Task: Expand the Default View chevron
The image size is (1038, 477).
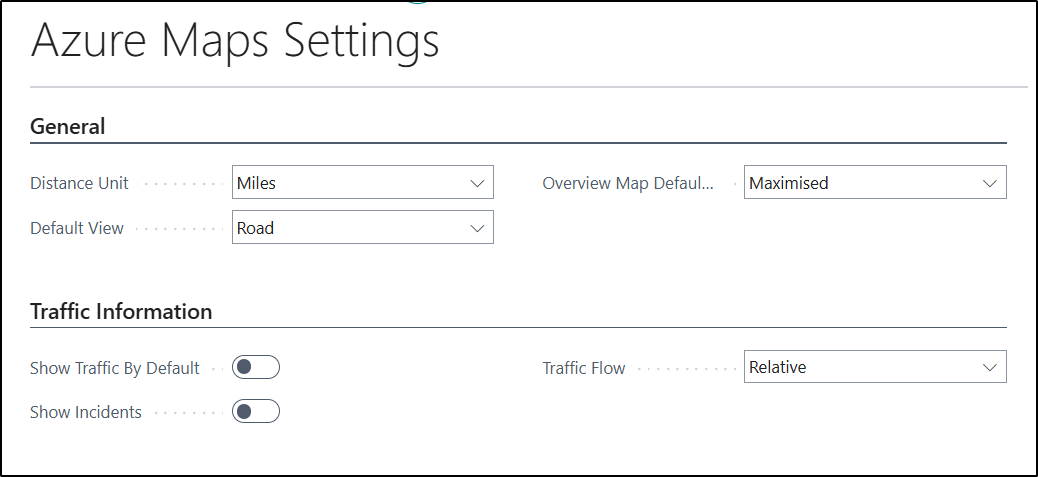Action: tap(477, 228)
